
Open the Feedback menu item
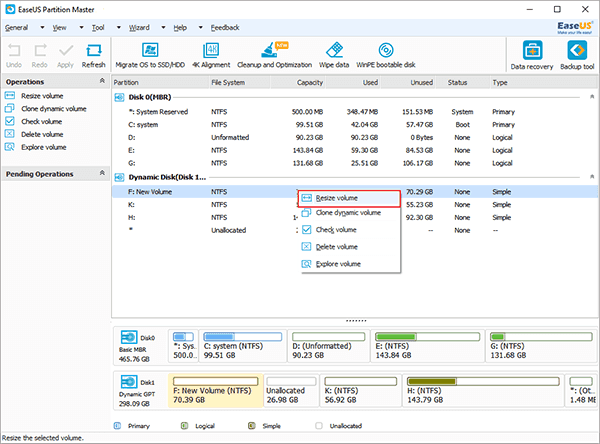pyautogui.click(x=225, y=28)
